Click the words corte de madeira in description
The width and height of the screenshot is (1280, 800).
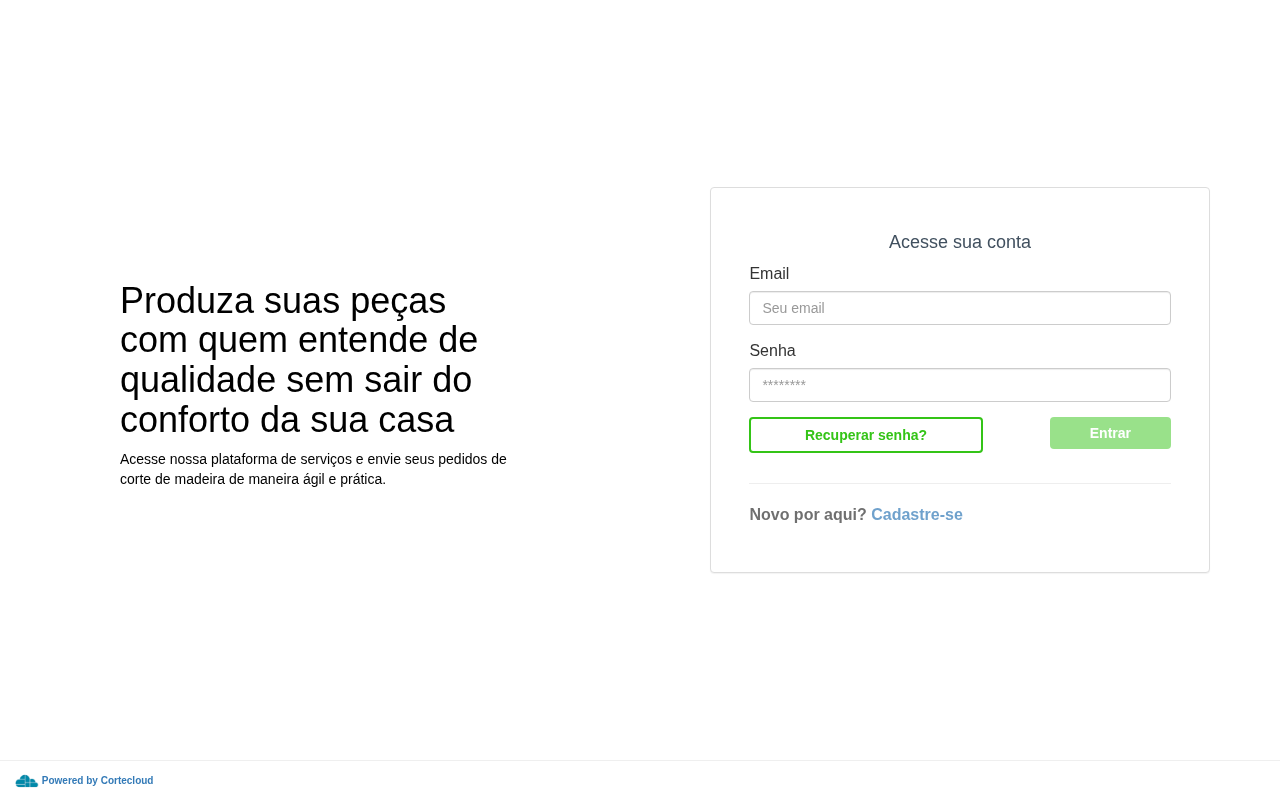172,479
